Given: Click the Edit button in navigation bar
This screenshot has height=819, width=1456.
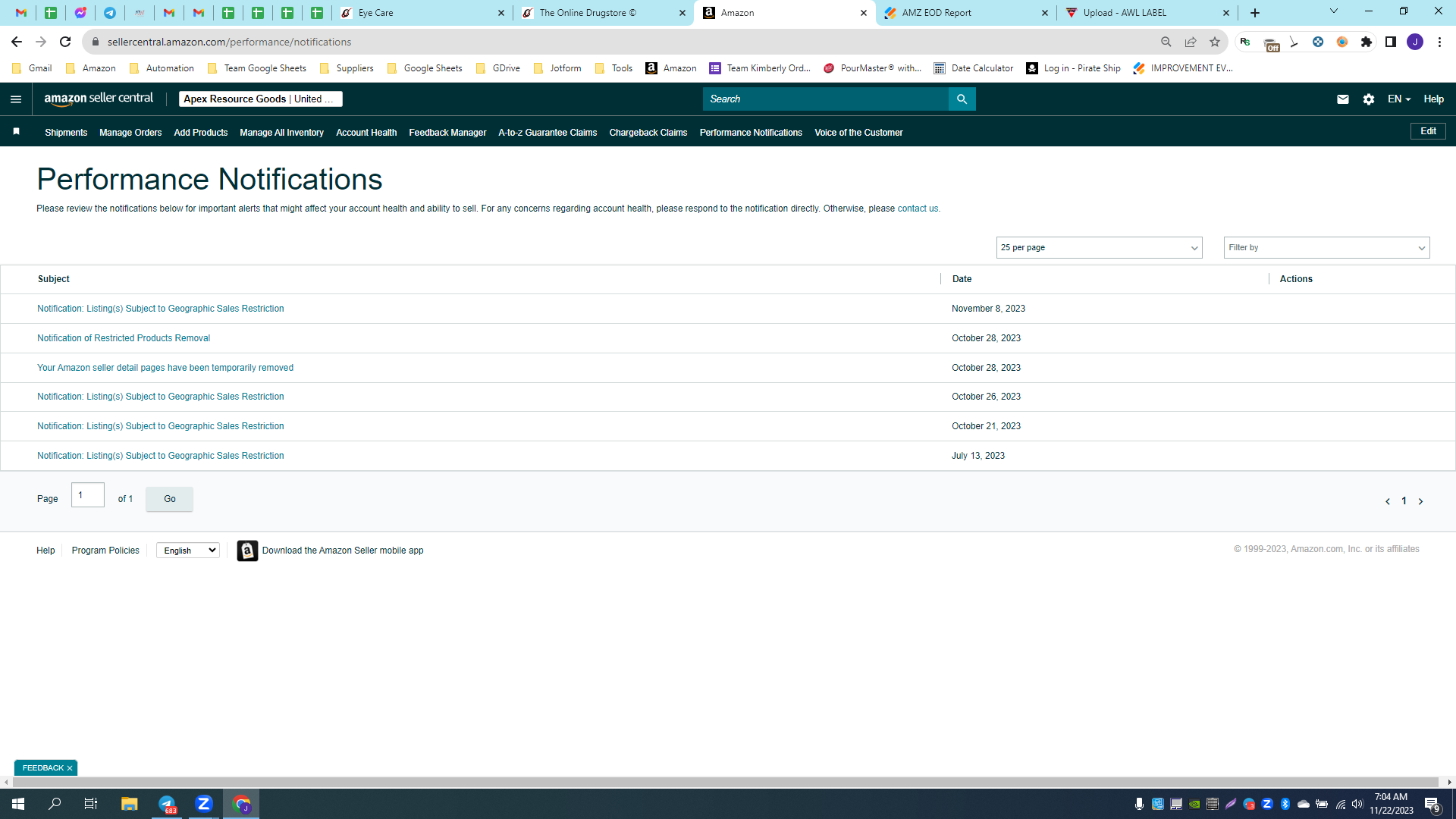Looking at the screenshot, I should pyautogui.click(x=1428, y=131).
